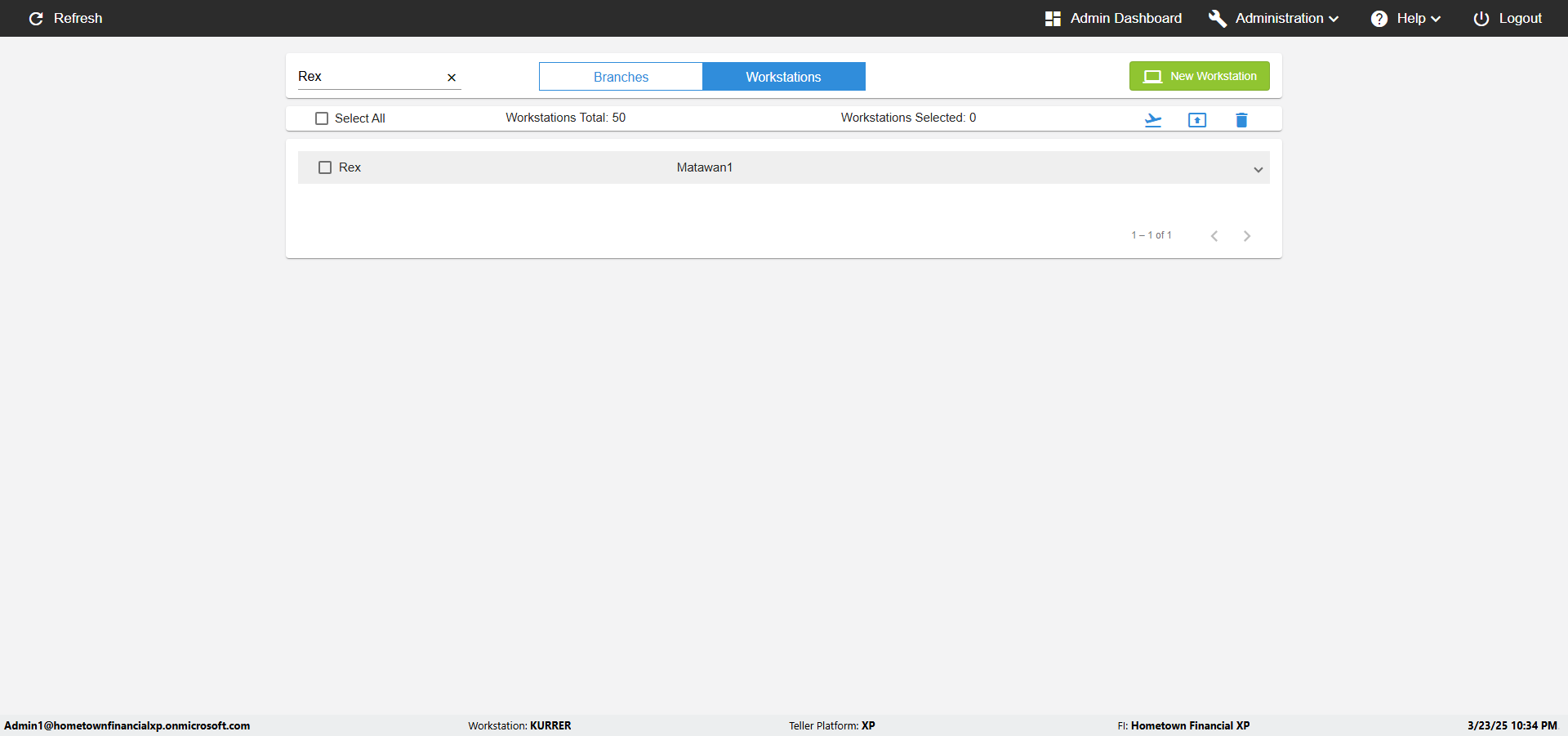1568x736 pixels.
Task: Create a New Workstation
Action: click(1199, 76)
